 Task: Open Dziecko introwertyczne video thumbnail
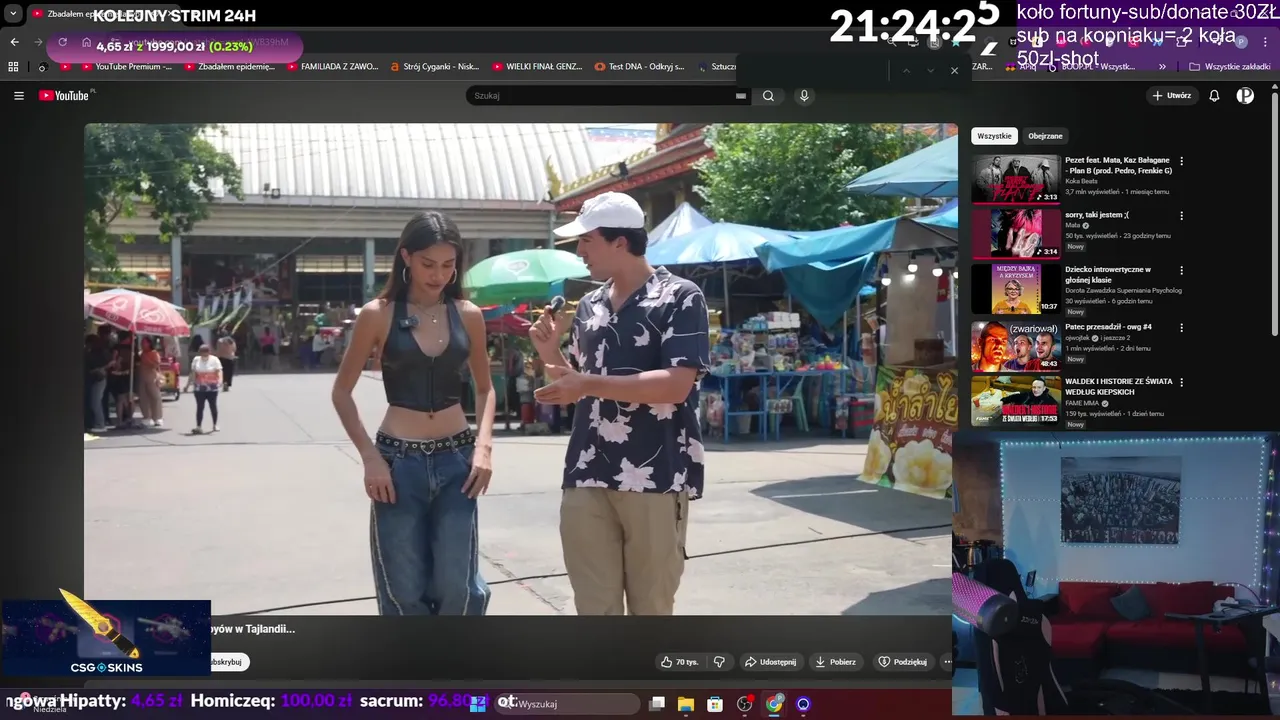(x=1016, y=289)
